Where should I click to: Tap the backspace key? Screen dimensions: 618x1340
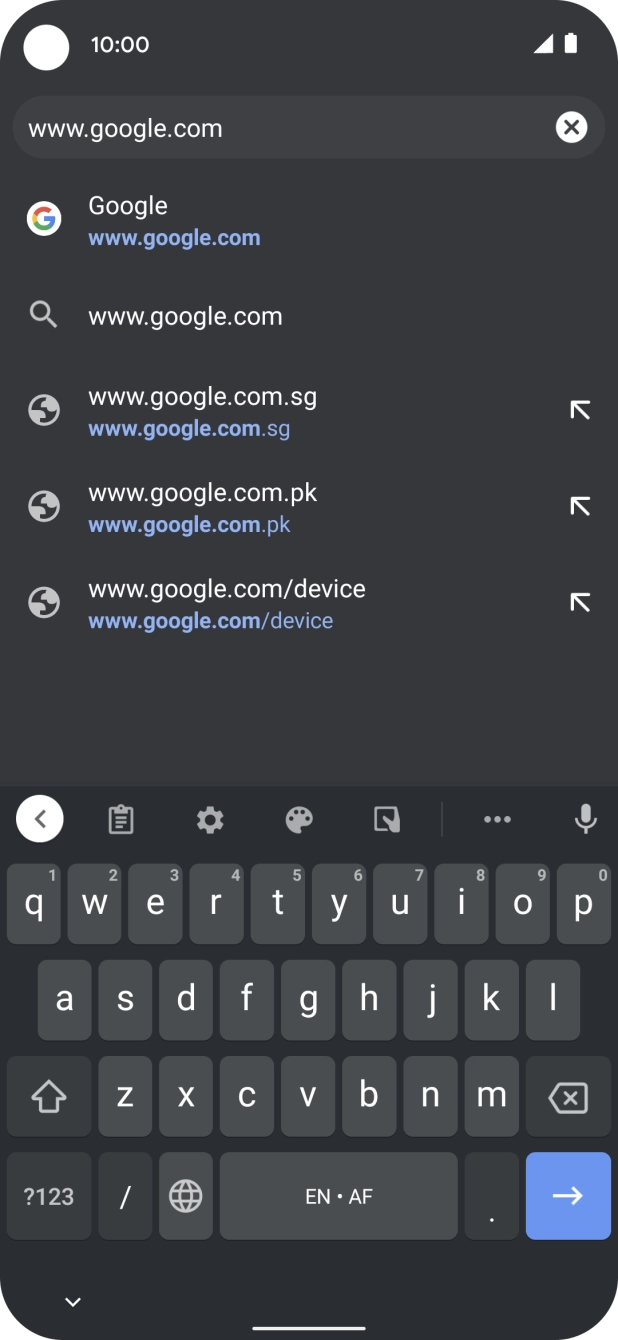pyautogui.click(x=568, y=1096)
